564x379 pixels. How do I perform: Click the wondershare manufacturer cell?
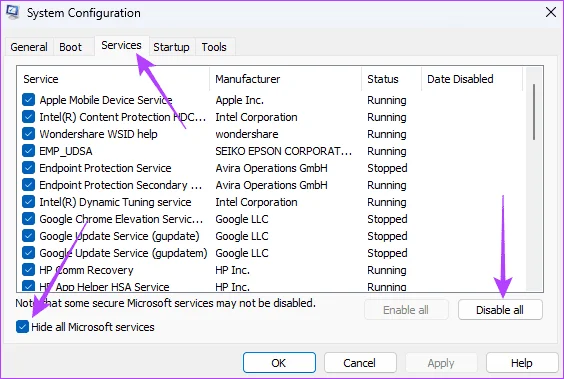pyautogui.click(x=247, y=134)
